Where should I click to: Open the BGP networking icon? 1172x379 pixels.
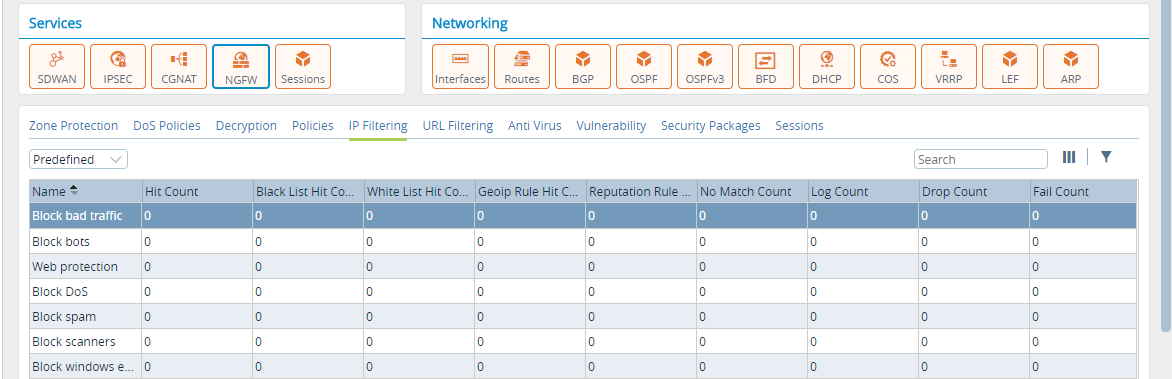(583, 67)
